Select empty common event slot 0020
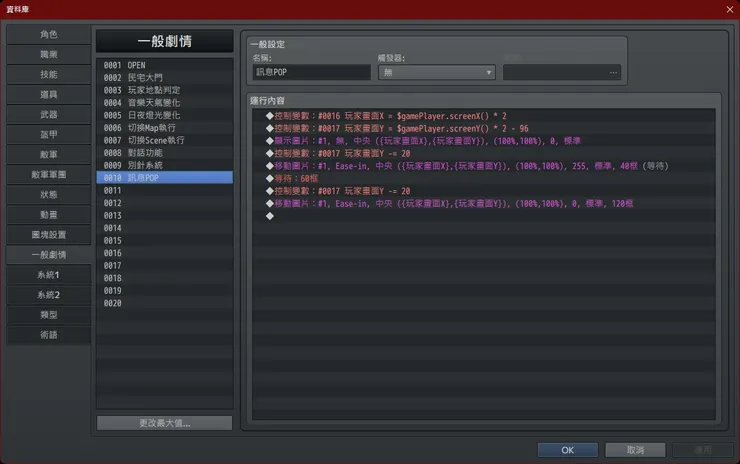The width and height of the screenshot is (740, 464). [164, 303]
